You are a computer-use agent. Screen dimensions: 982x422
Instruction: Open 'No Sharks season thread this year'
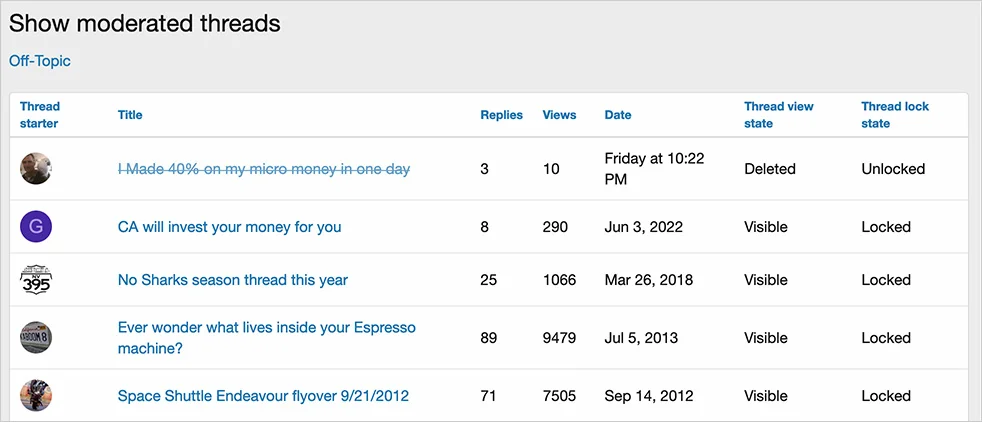point(233,280)
